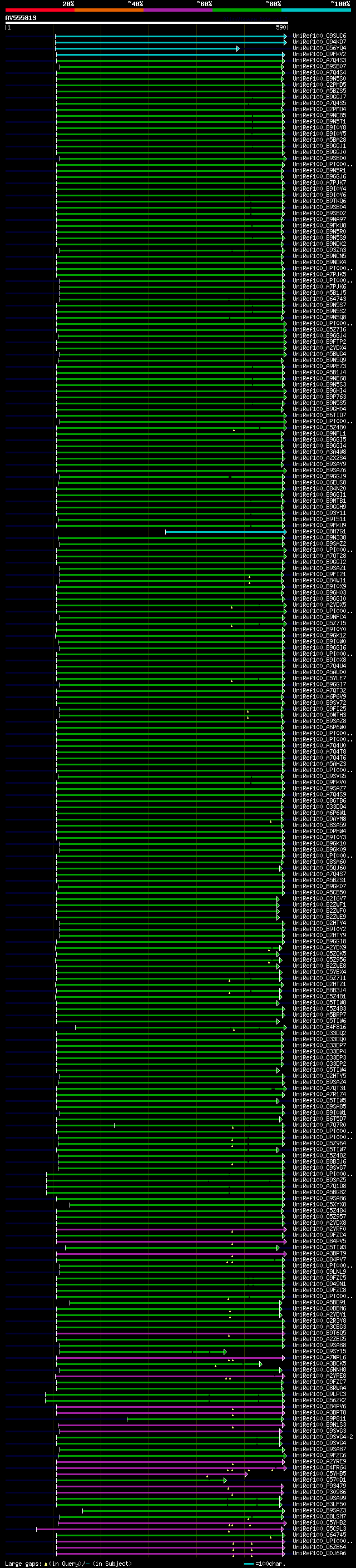356x1568 pixels.
Task: Select label UniRef100_B9GGJ7
Action: click(319, 97)
